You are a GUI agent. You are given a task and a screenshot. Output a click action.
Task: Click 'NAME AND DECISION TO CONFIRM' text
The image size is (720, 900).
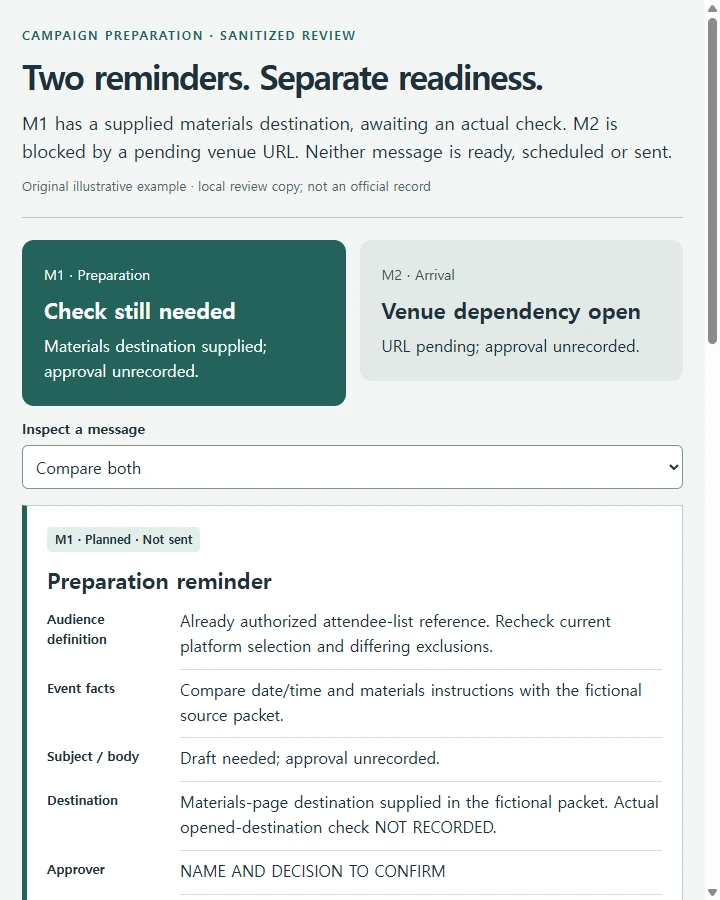click(x=313, y=871)
